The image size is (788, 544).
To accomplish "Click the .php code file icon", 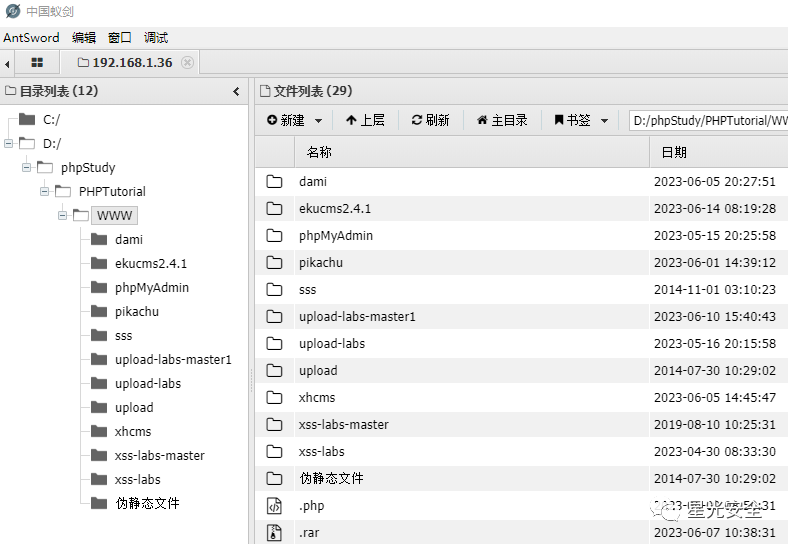I will tap(274, 506).
